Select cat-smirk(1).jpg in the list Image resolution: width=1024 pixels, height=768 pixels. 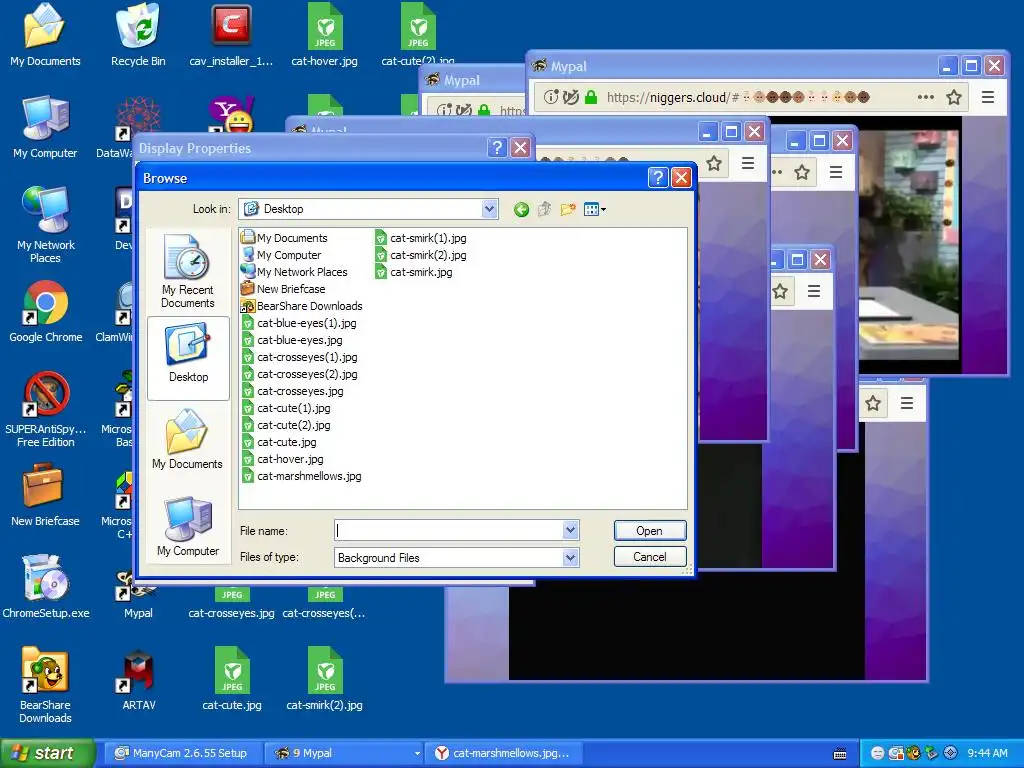coord(421,238)
